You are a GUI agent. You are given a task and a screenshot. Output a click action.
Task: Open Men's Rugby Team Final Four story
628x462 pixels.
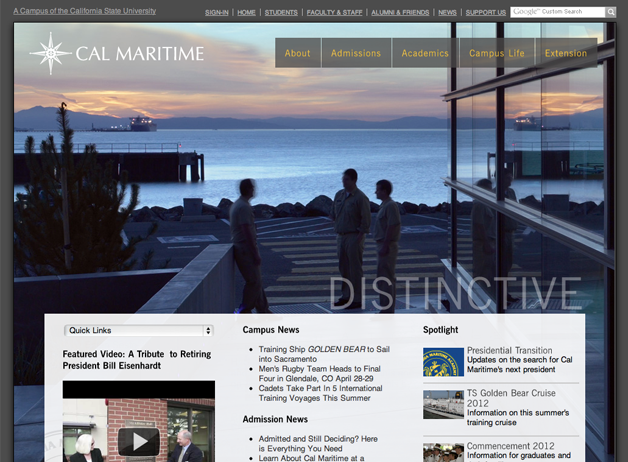click(x=319, y=374)
